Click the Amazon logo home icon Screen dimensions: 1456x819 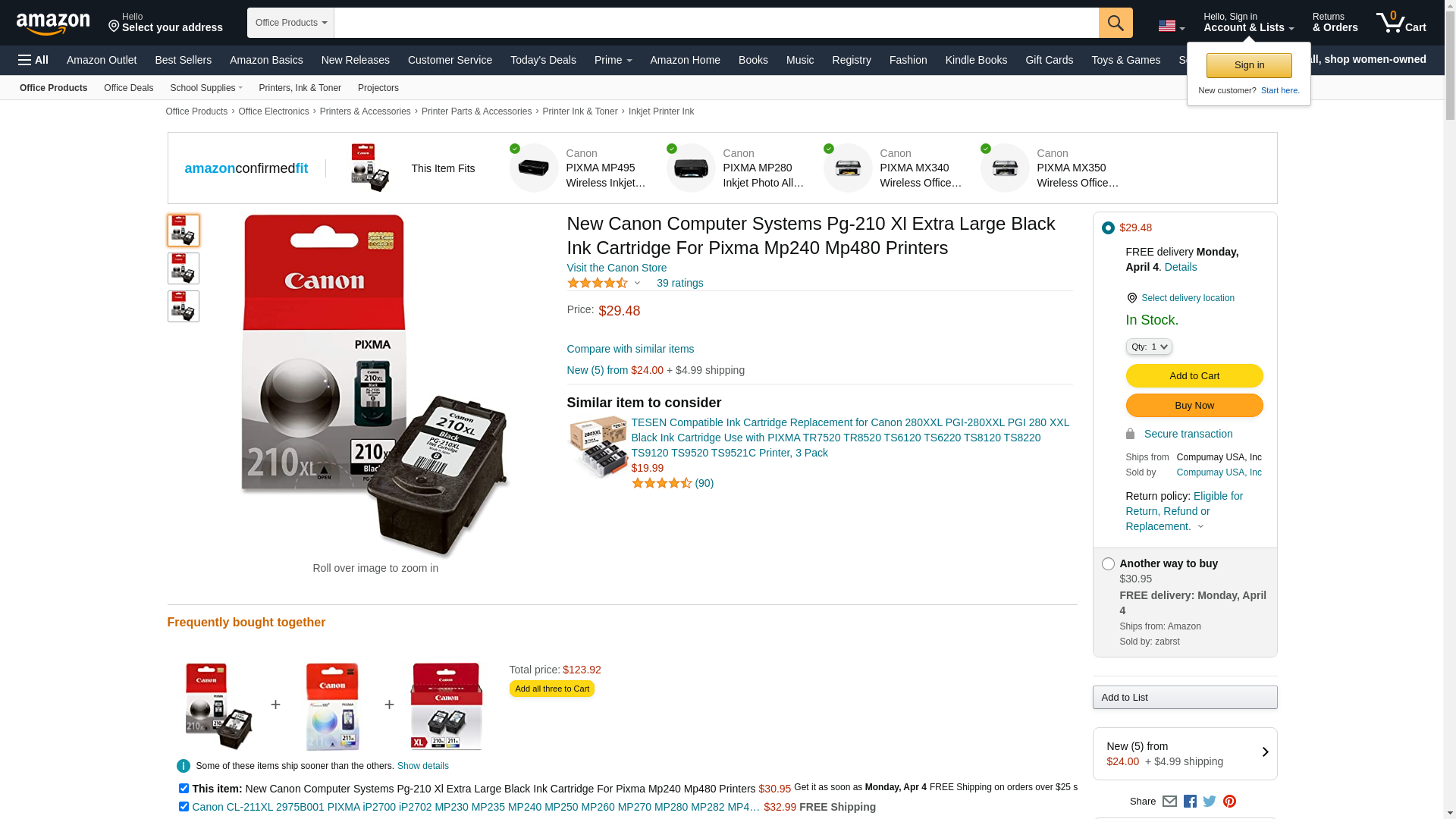pos(53,24)
